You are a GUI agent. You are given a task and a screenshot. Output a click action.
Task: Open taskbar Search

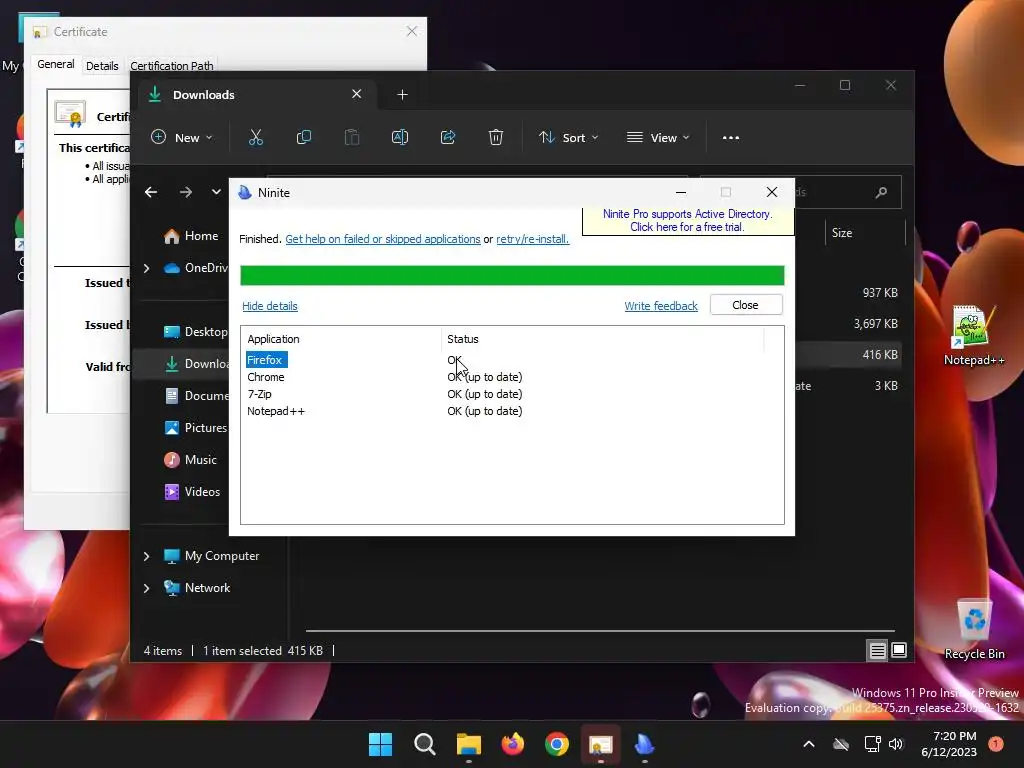424,744
